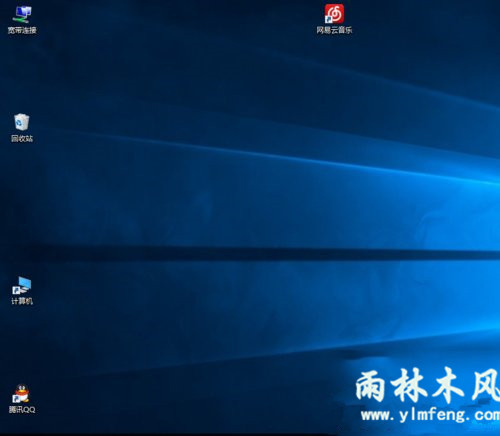The image size is (500, 436).
Task: Click the 宽带连接 text label
Action: click(x=22, y=30)
